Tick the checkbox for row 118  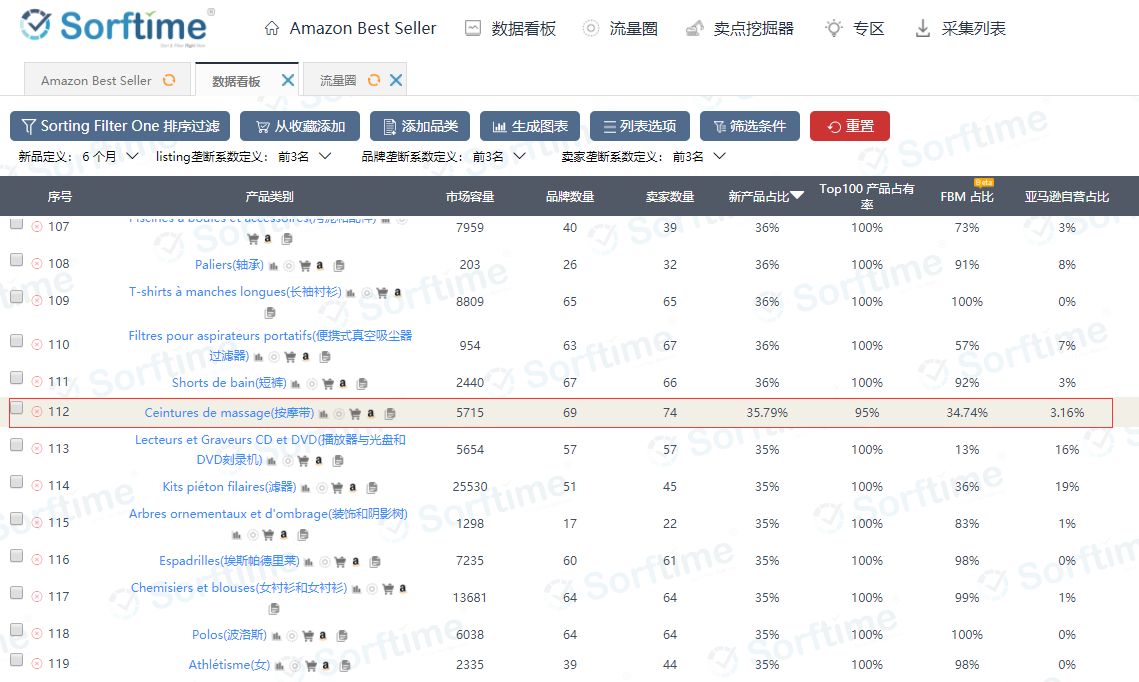tap(15, 629)
